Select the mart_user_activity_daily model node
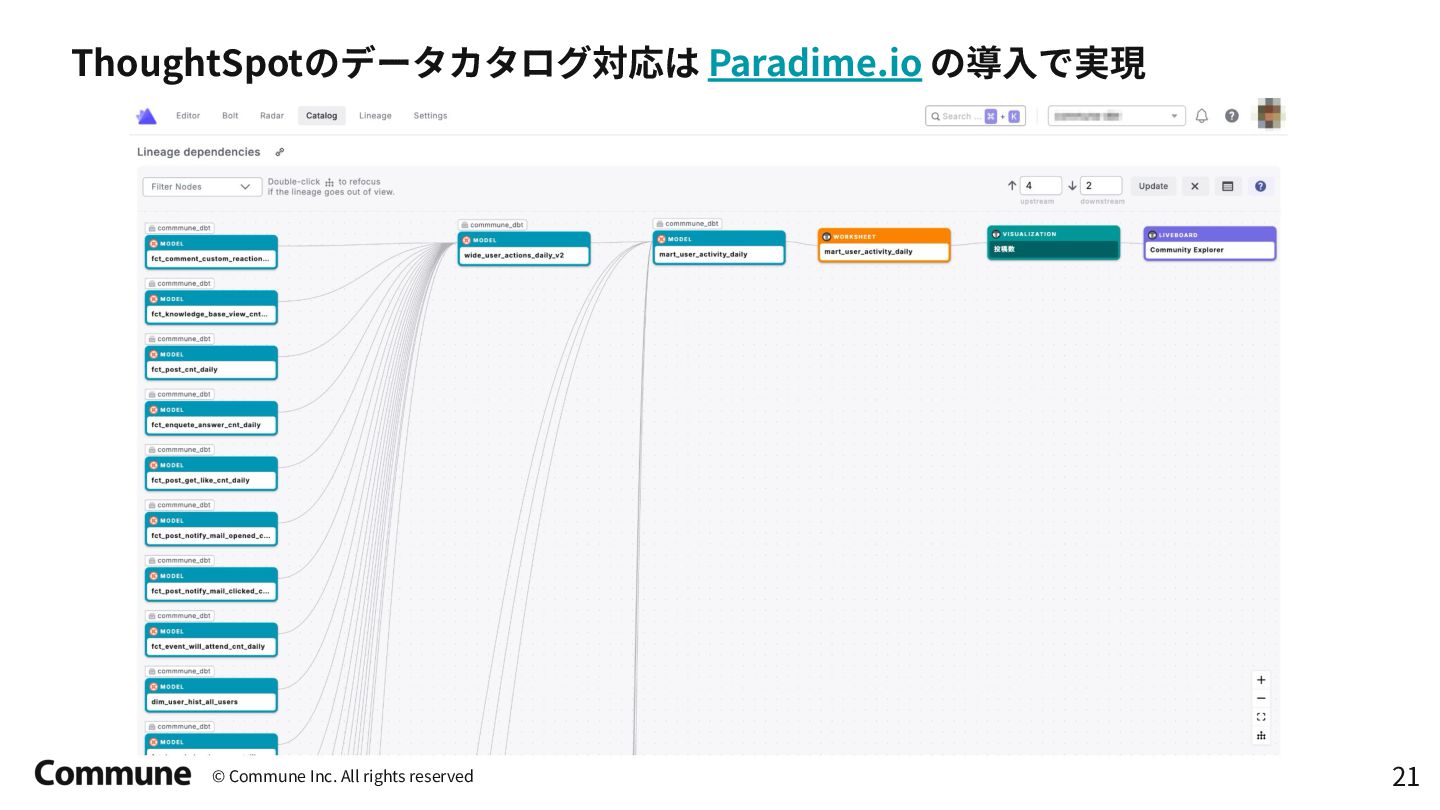The width and height of the screenshot is (1440, 810). coord(719,248)
